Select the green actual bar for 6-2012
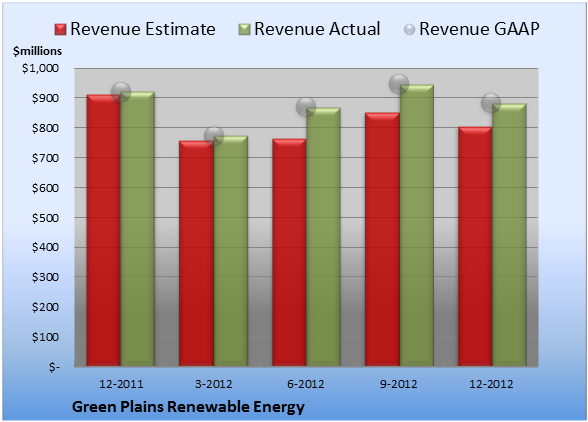The image size is (588, 422). (323, 237)
